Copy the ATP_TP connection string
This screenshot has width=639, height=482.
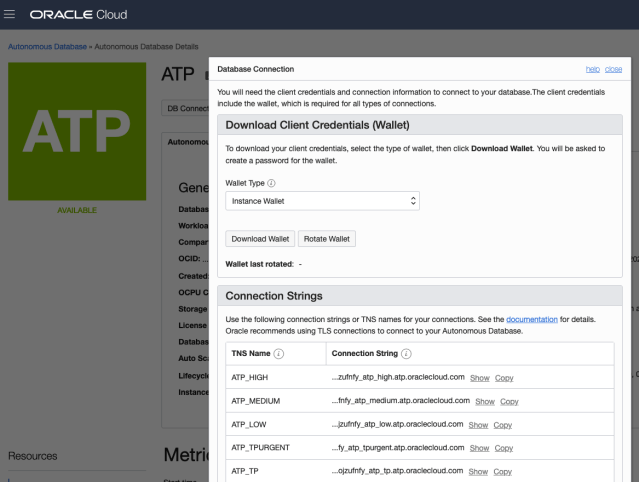(x=502, y=471)
